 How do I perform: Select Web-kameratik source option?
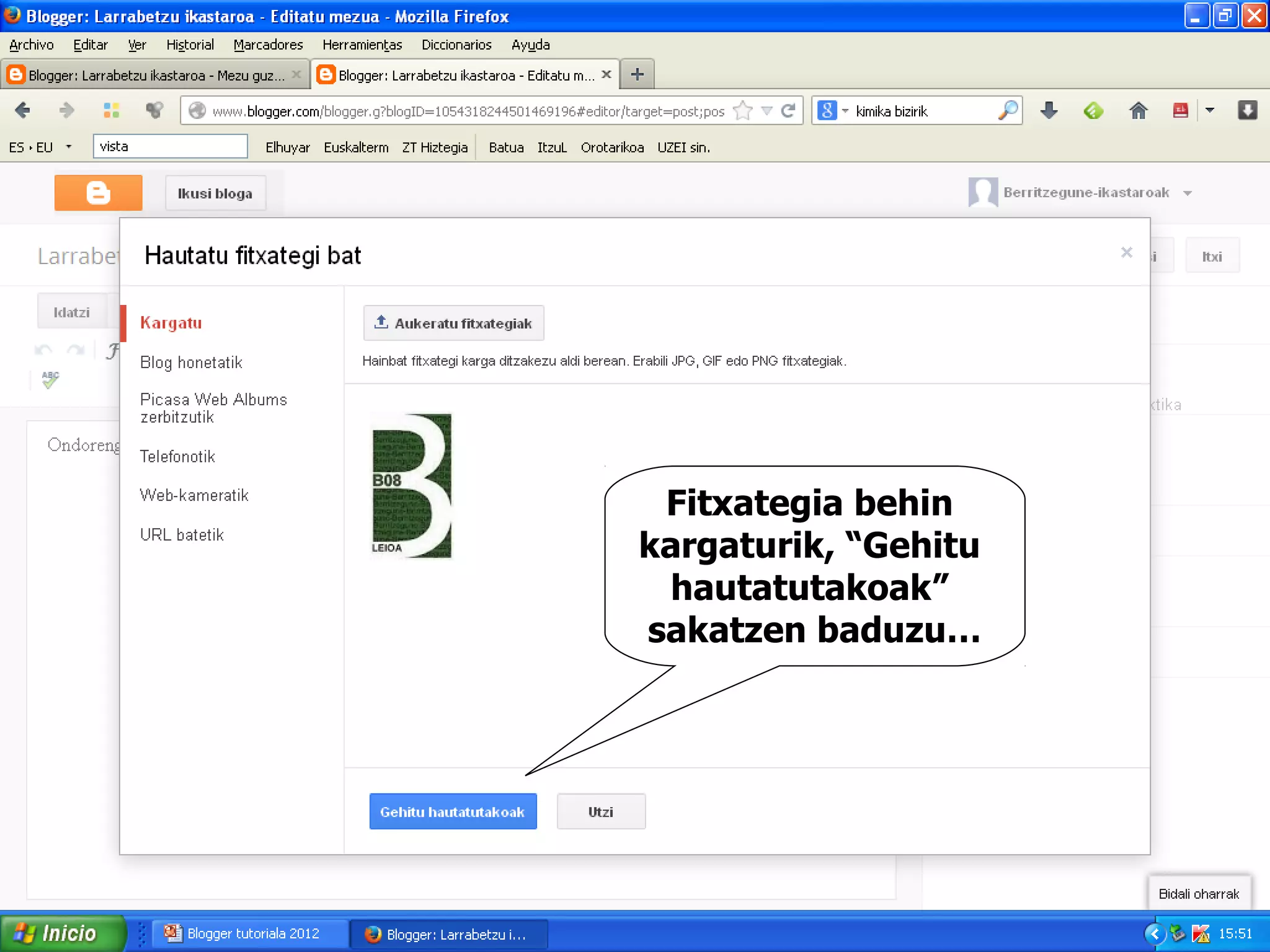point(194,495)
